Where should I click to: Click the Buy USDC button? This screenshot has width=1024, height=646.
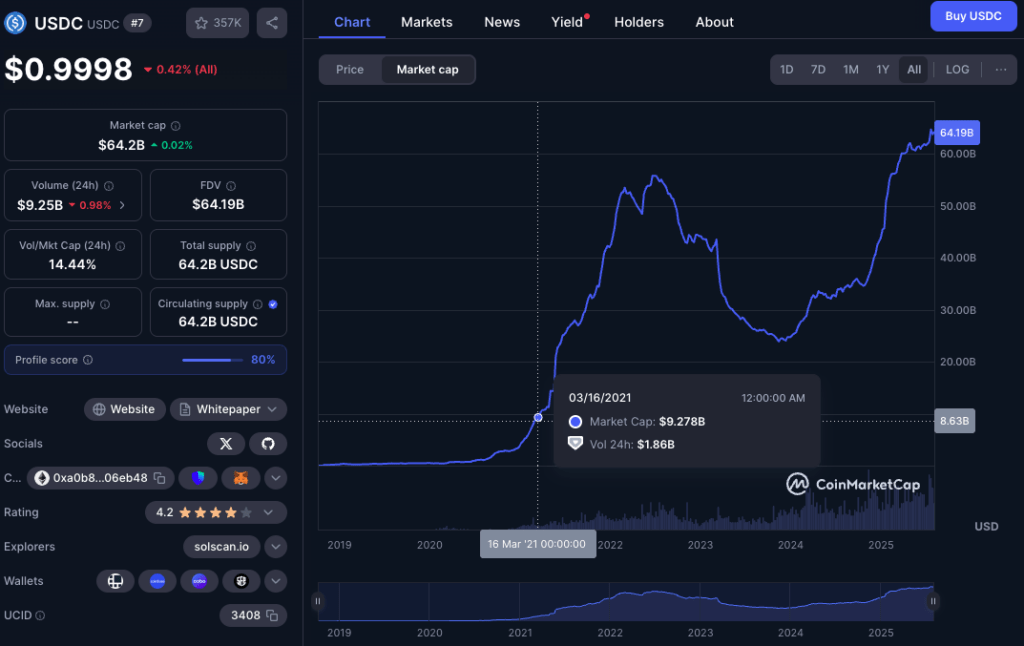click(973, 16)
